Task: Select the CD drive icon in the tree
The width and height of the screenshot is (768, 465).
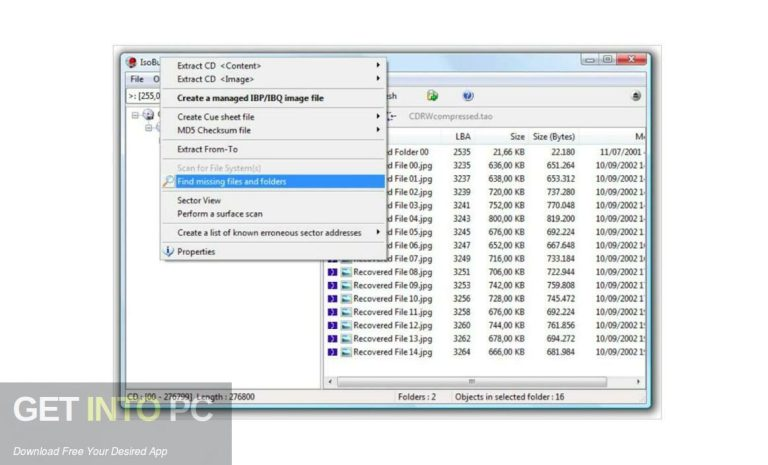Action: (148, 115)
